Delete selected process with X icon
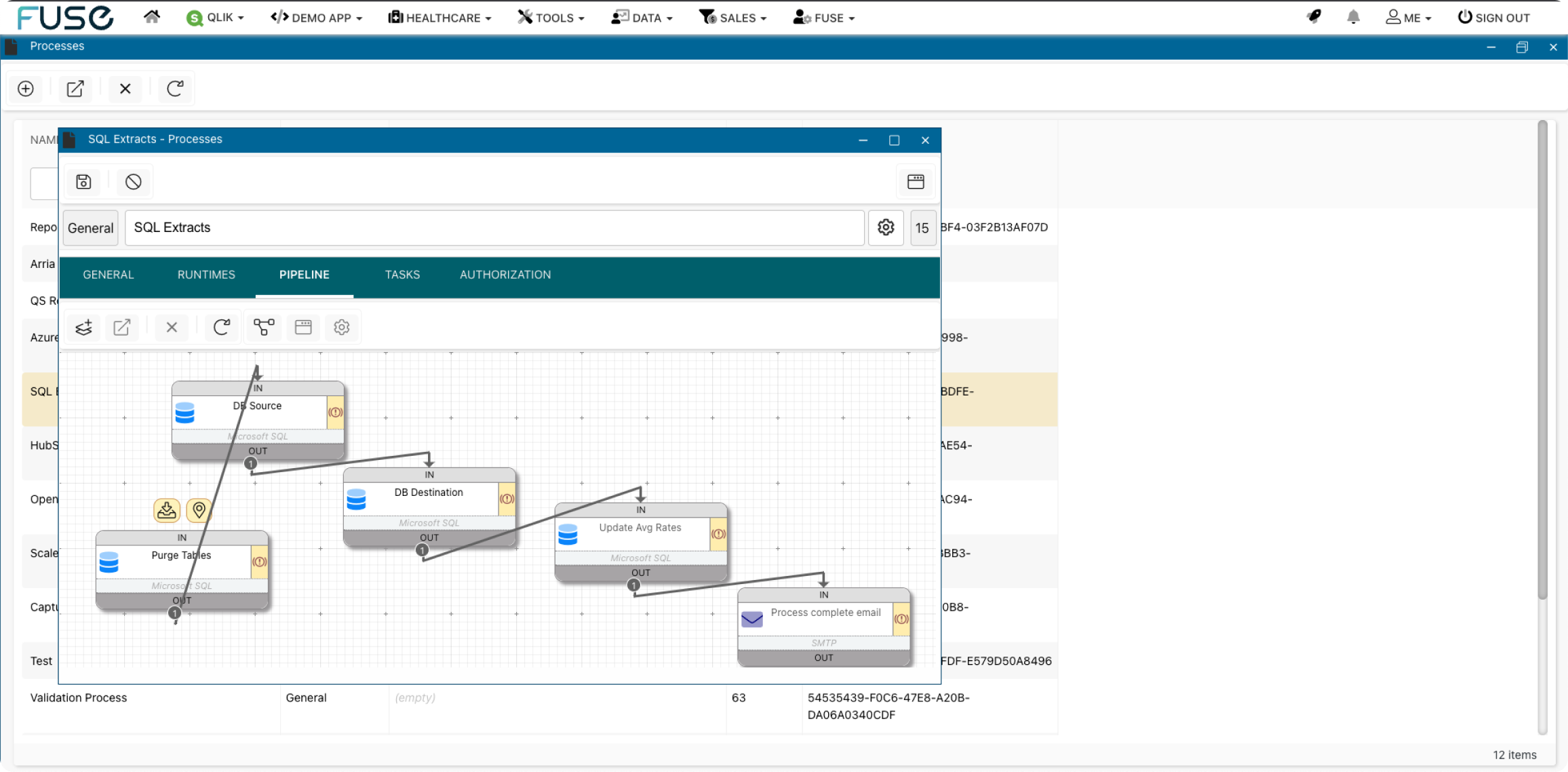 pos(125,89)
